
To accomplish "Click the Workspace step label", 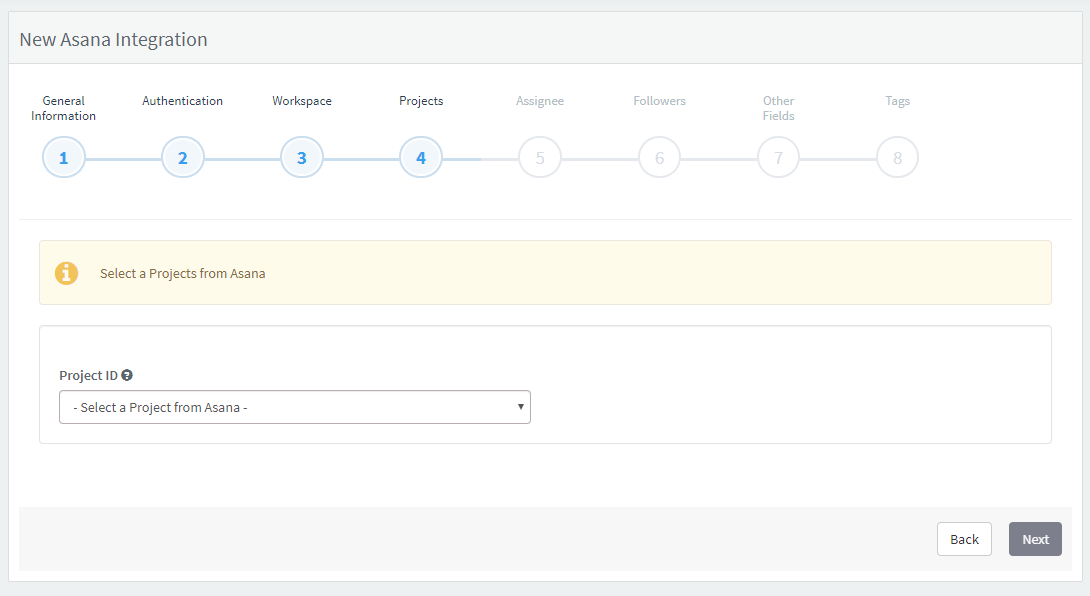I will click(302, 101).
